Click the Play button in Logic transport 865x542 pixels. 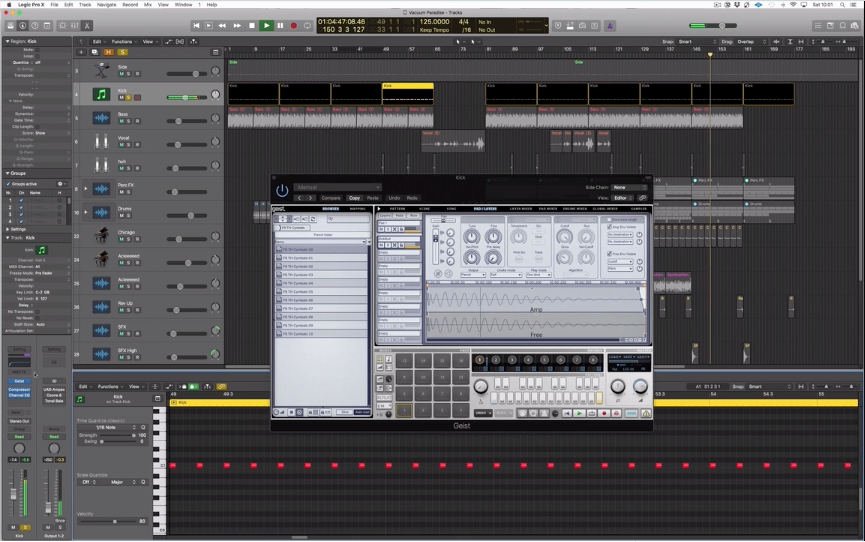pos(266,25)
